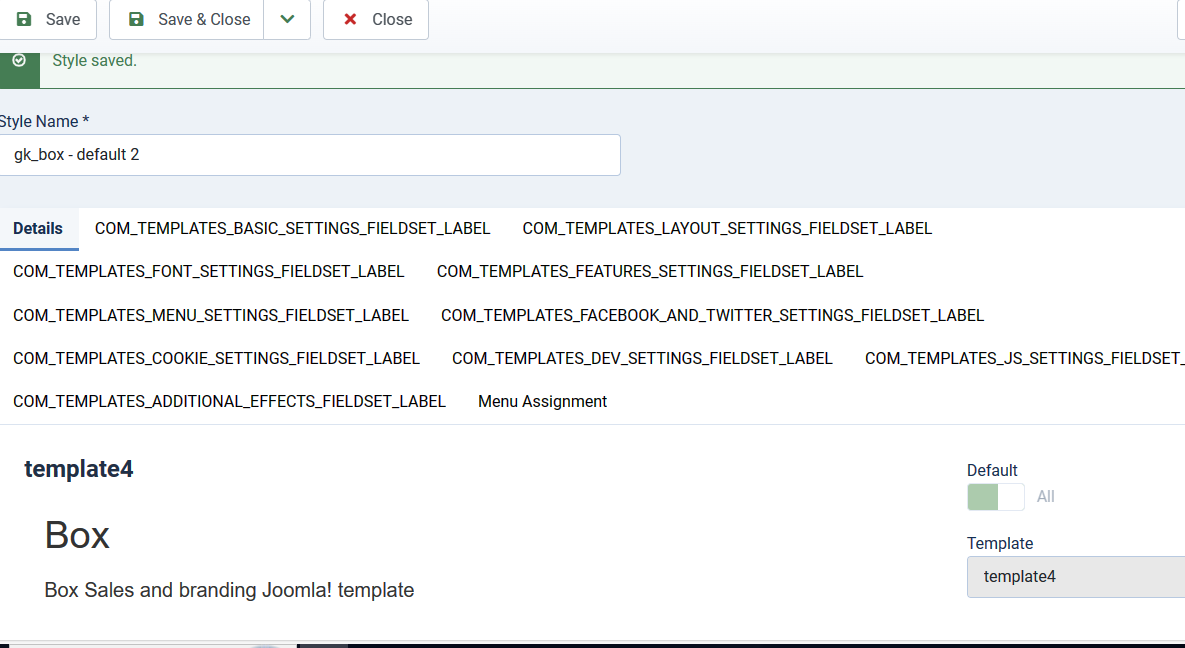Open the DEV_SETTINGS_FIELDSET_LABEL tab
Screen dimensions: 1185x648
[642, 358]
